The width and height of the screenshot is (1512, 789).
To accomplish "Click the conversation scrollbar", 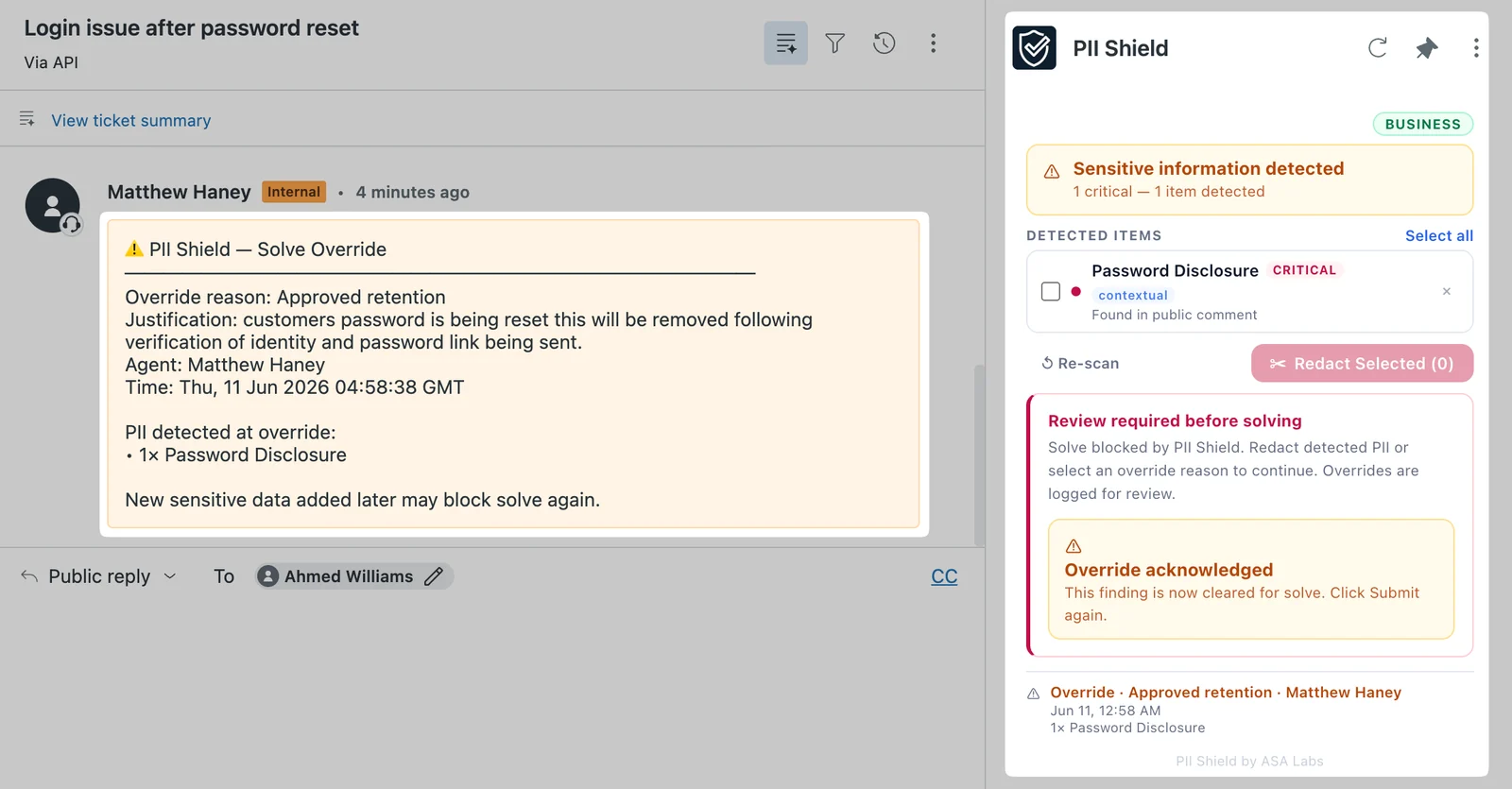I will point(980,456).
